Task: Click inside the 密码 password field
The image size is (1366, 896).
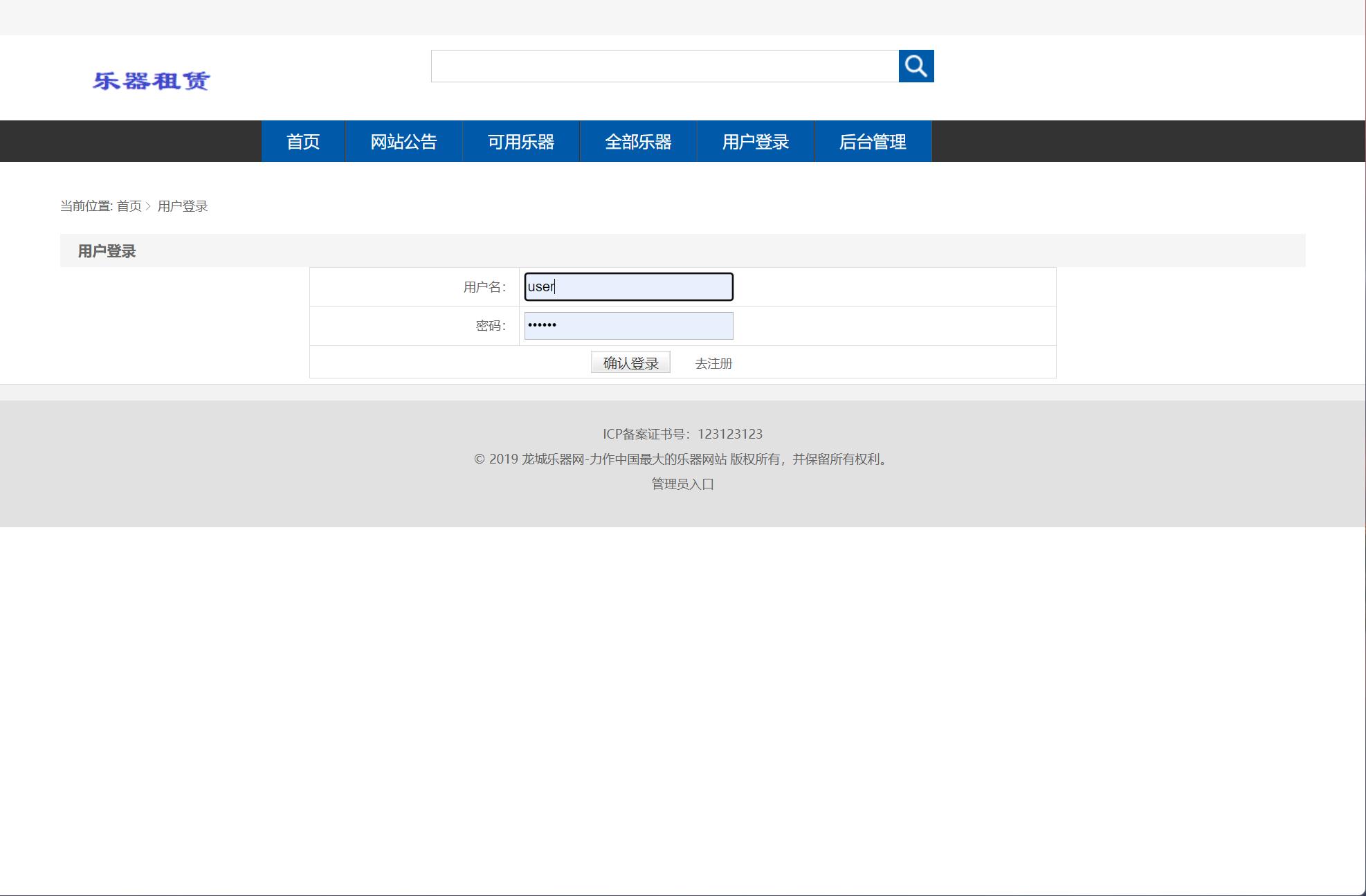Action: [627, 325]
